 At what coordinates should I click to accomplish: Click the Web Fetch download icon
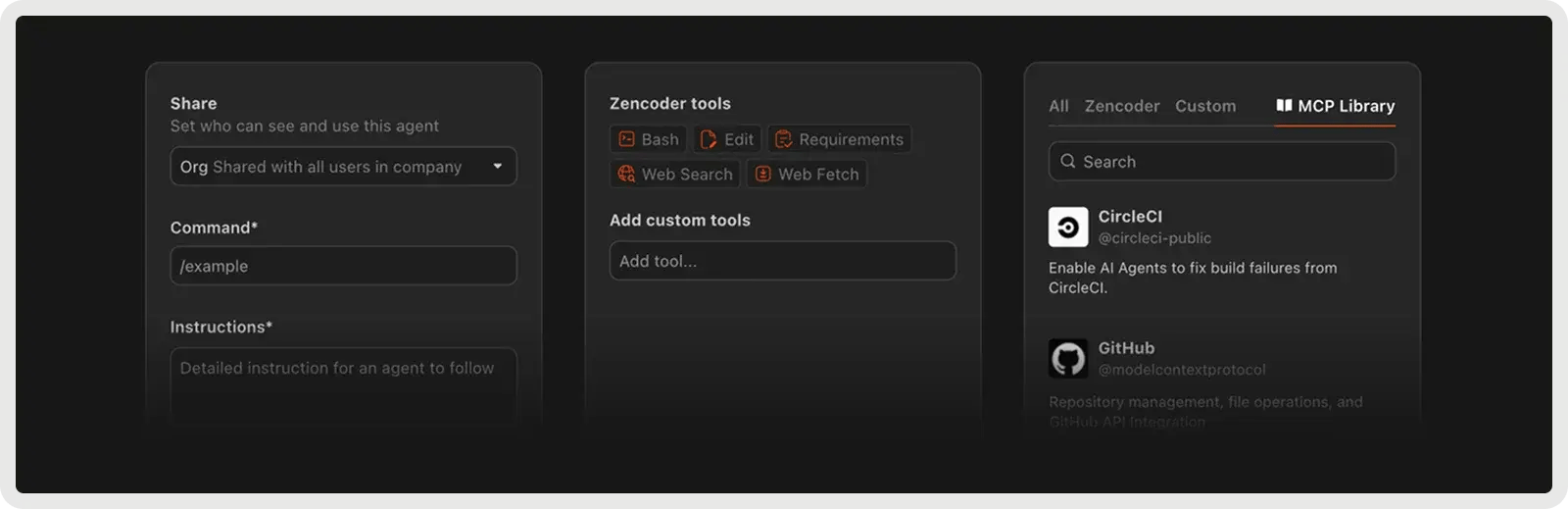(763, 175)
